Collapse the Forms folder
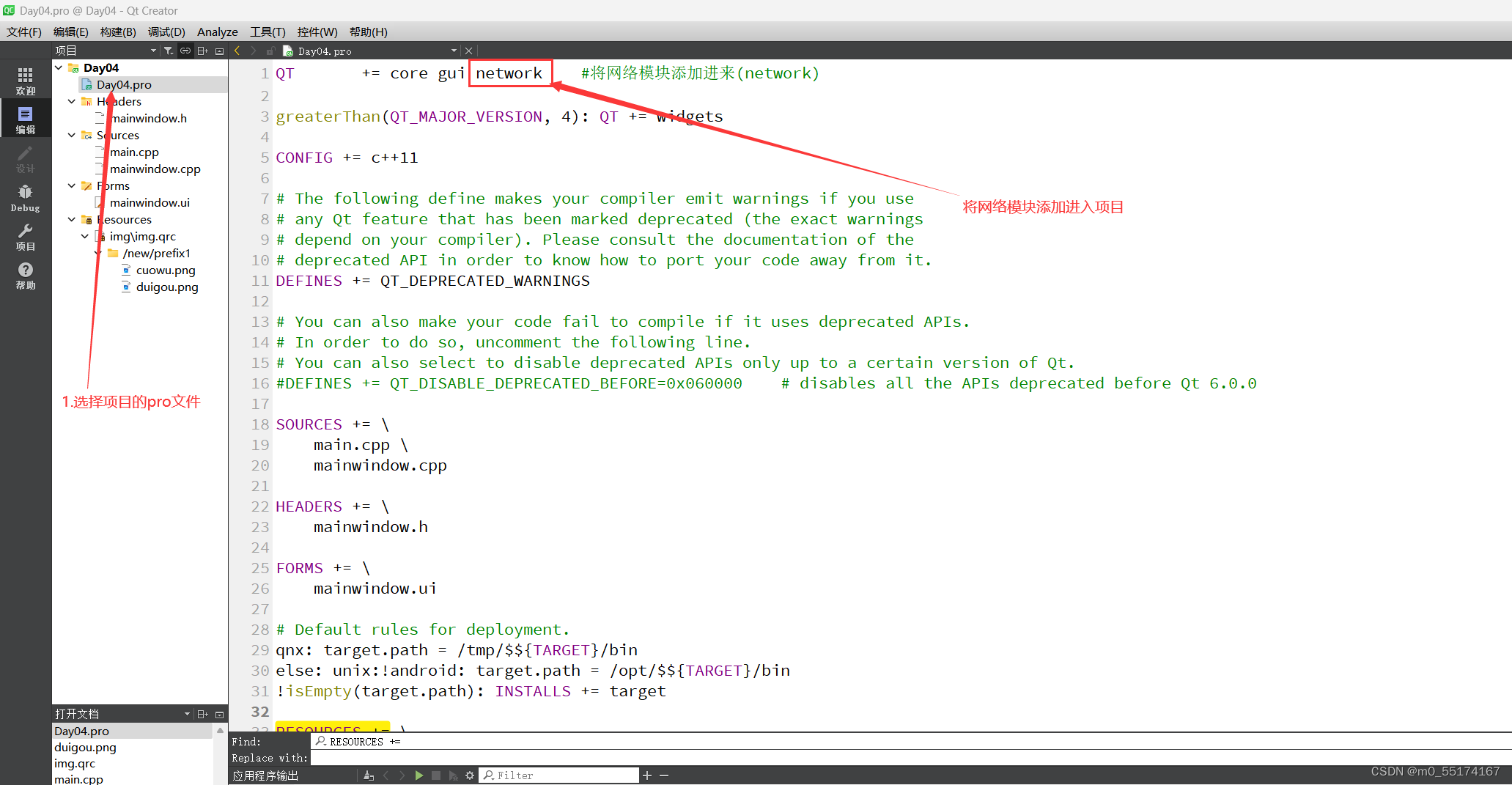 point(72,185)
